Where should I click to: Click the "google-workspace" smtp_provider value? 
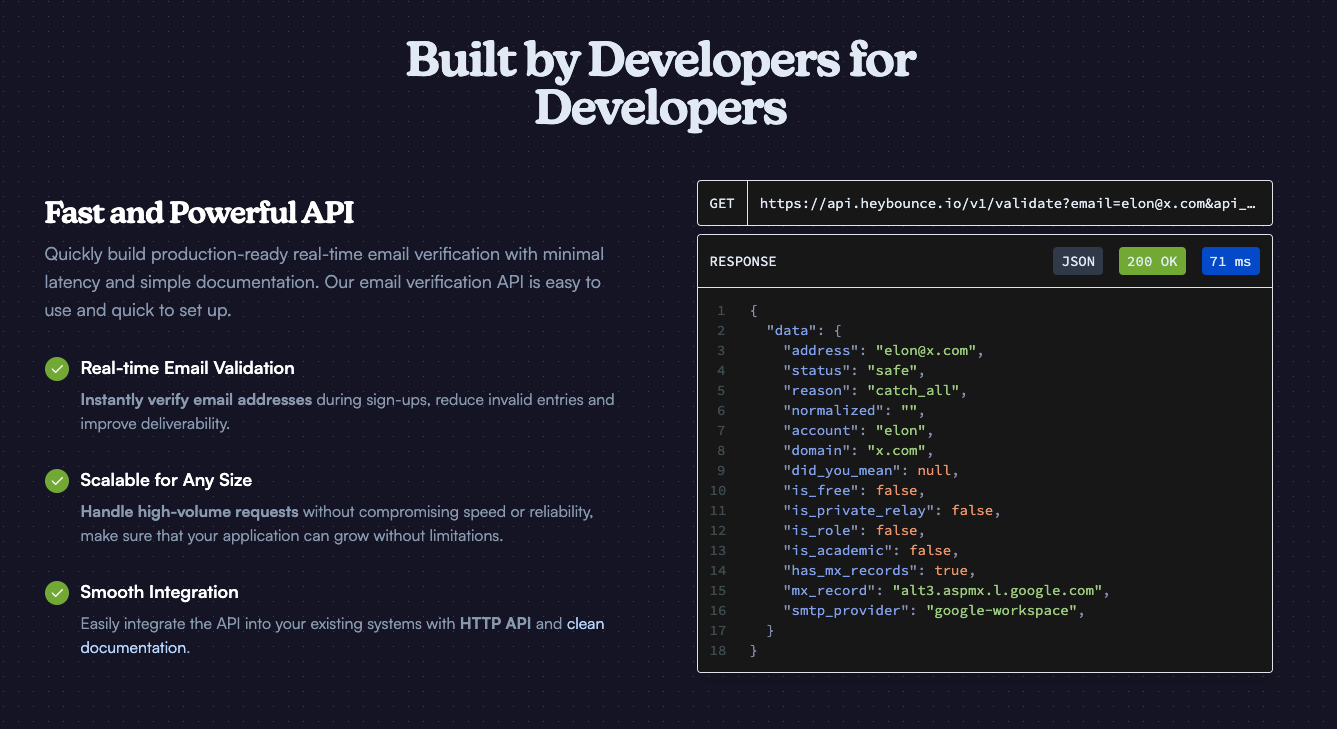(1001, 610)
